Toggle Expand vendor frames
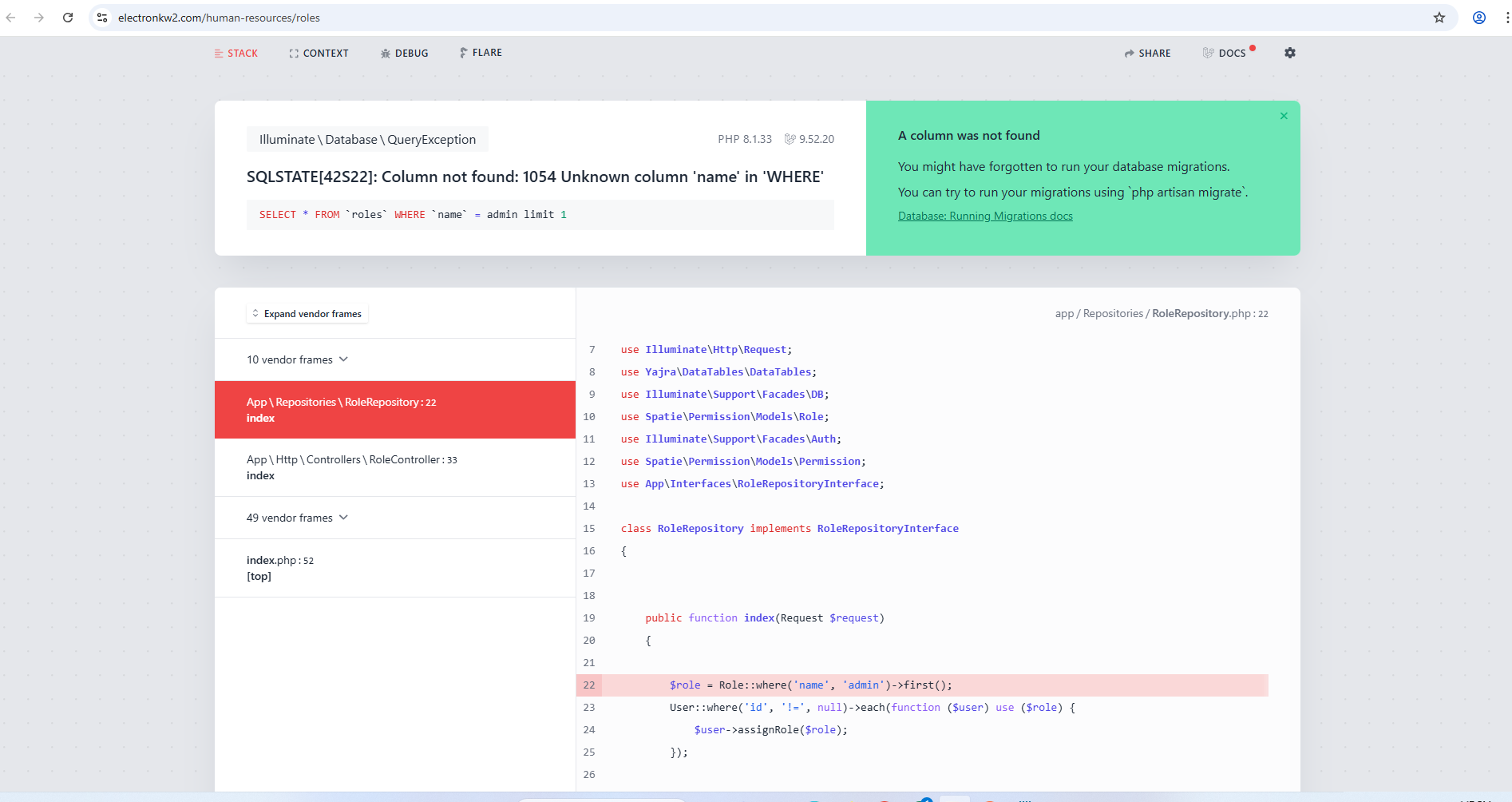This screenshot has width=1512, height=802. pyautogui.click(x=307, y=314)
